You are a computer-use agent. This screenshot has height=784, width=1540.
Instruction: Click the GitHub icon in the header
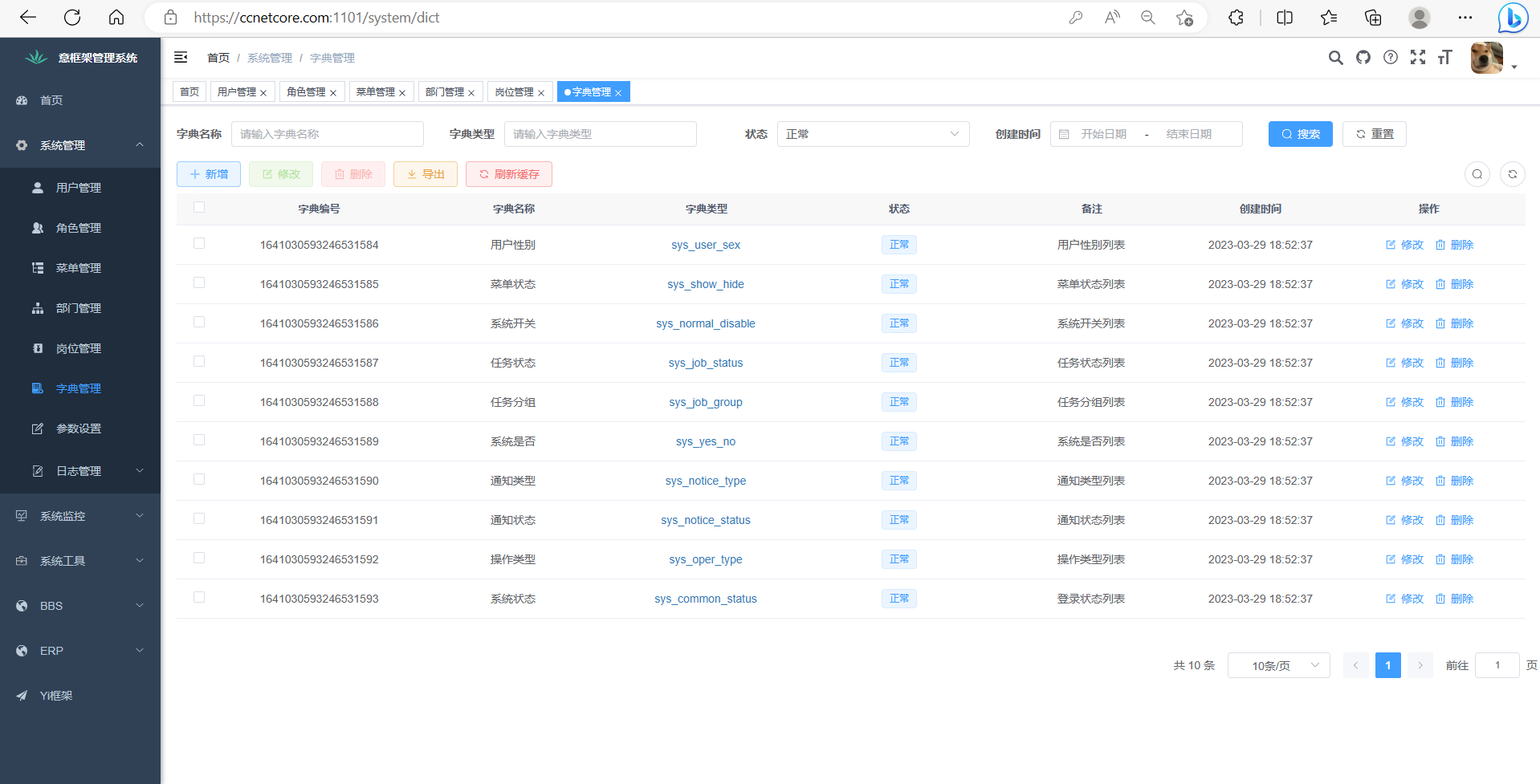tap(1363, 57)
